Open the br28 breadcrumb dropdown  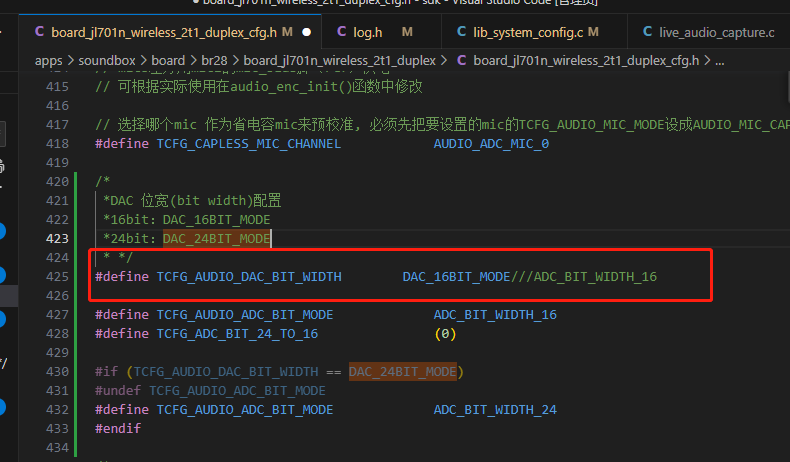214,61
